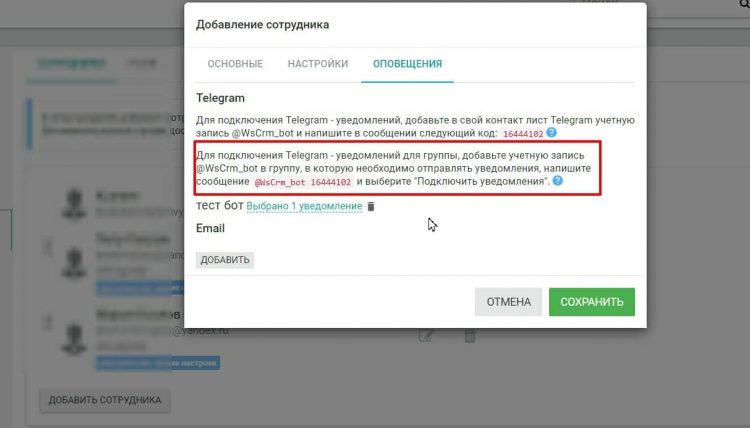The height and width of the screenshot is (428, 750).
Task: Open help icon after code 16444102
Action: (x=551, y=132)
